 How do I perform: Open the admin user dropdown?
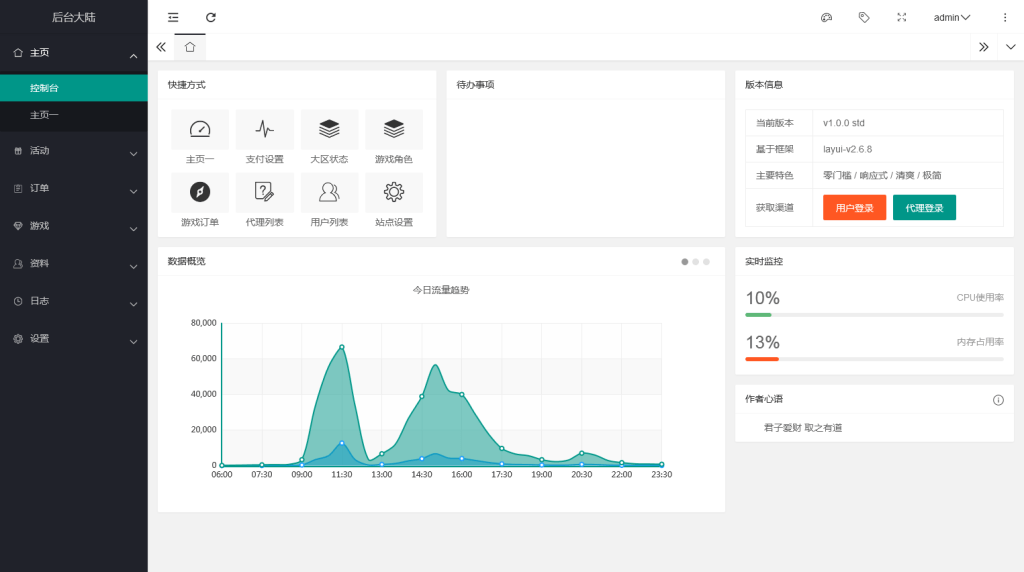click(x=952, y=18)
